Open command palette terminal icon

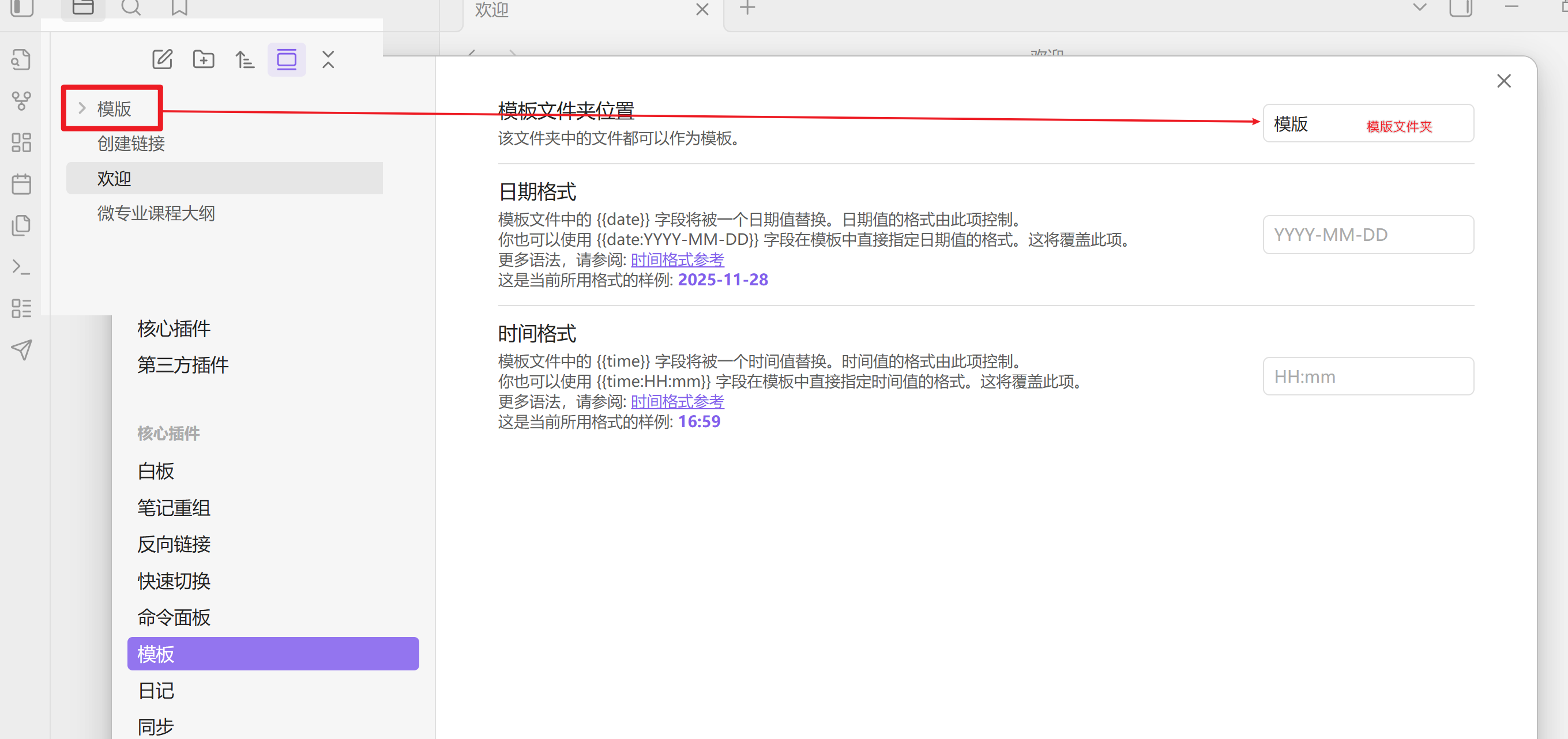pos(21,267)
